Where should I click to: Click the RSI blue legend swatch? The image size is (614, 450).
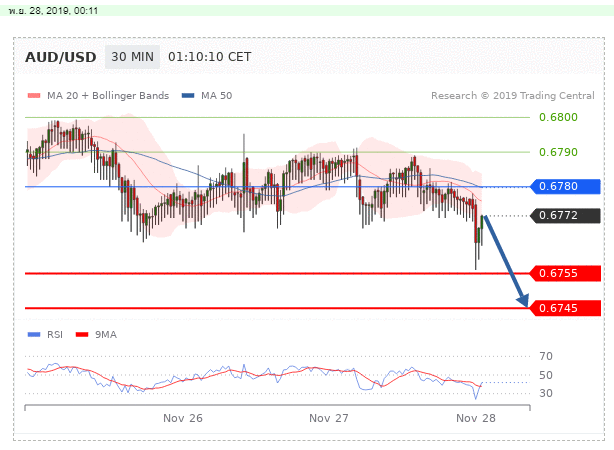[34, 334]
